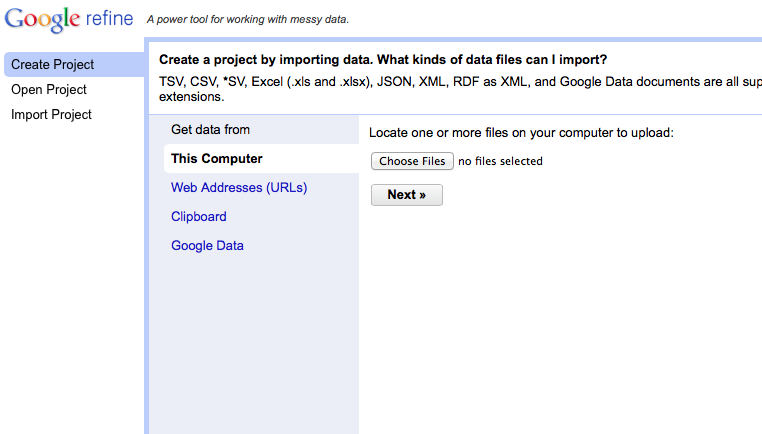This screenshot has width=762, height=434.
Task: Click the "Get data from" header
Action: point(210,130)
